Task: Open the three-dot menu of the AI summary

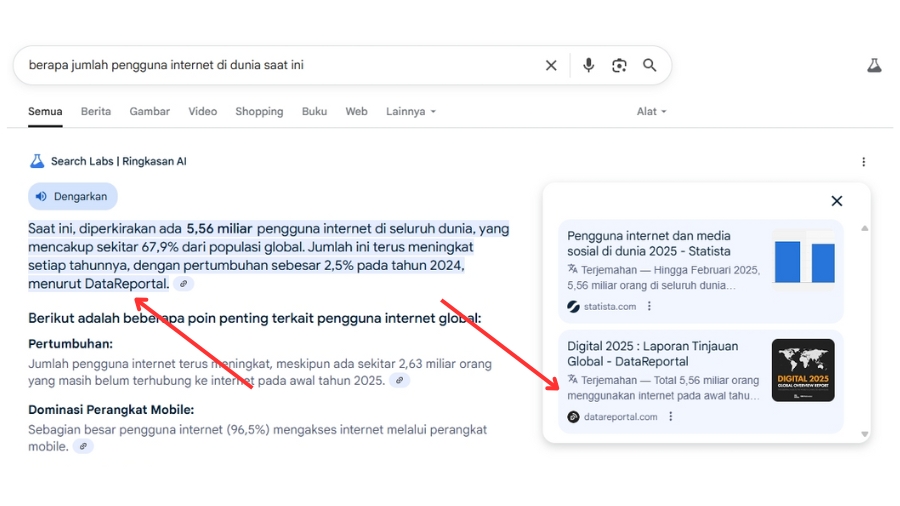Action: coord(864,162)
